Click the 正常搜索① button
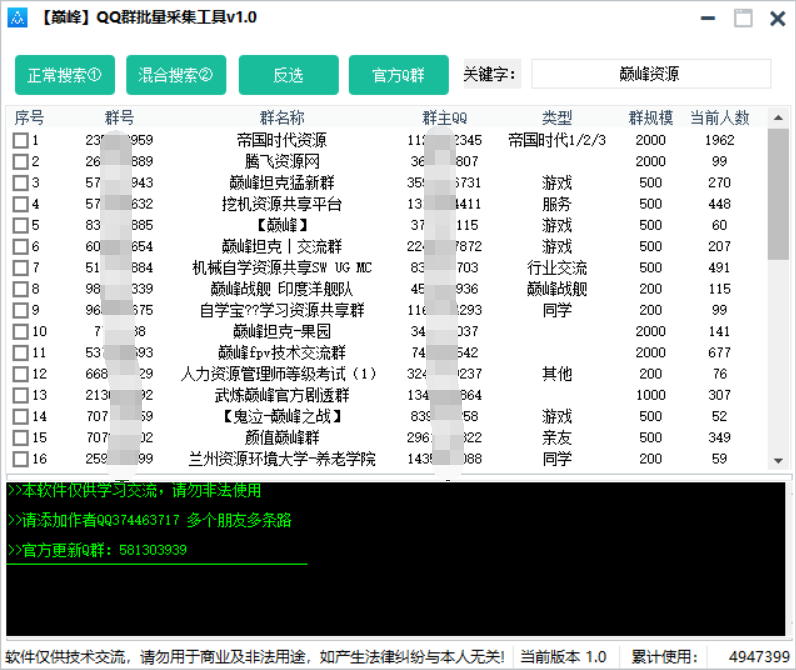The height and width of the screenshot is (670, 796). (x=65, y=75)
